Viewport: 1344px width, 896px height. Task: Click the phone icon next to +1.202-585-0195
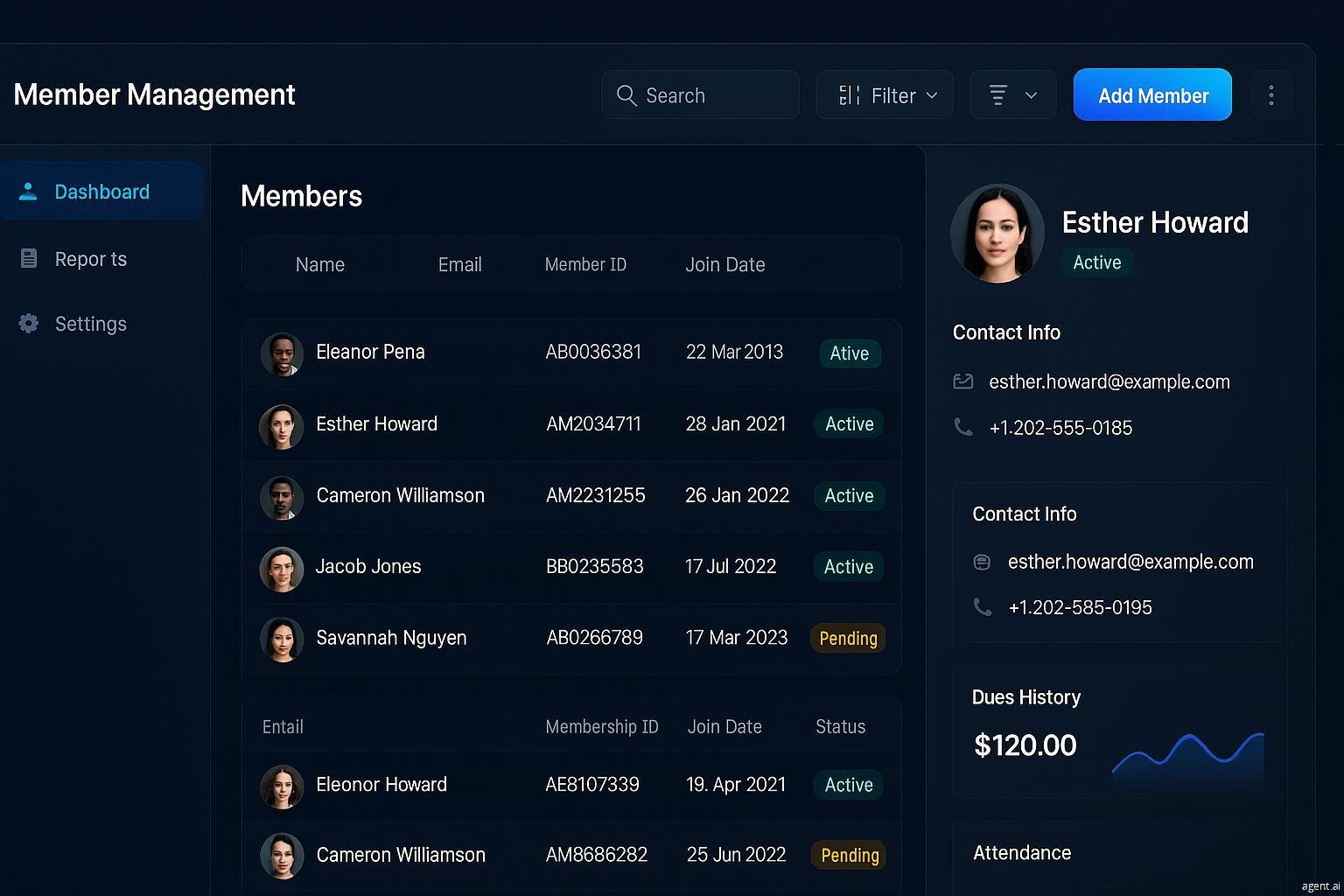tap(981, 606)
